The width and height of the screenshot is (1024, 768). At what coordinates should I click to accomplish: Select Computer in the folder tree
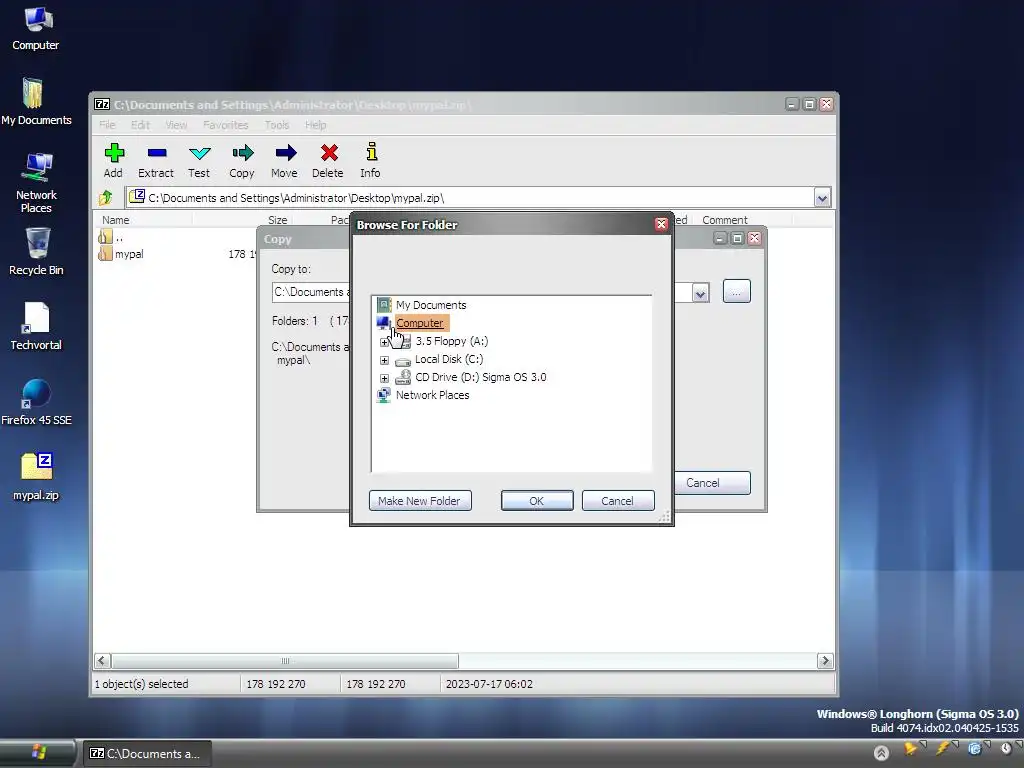420,323
